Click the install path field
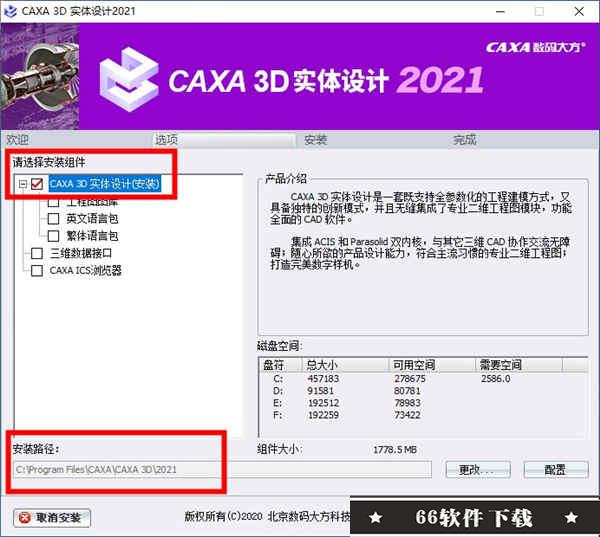This screenshot has width=600, height=537. [x=223, y=470]
